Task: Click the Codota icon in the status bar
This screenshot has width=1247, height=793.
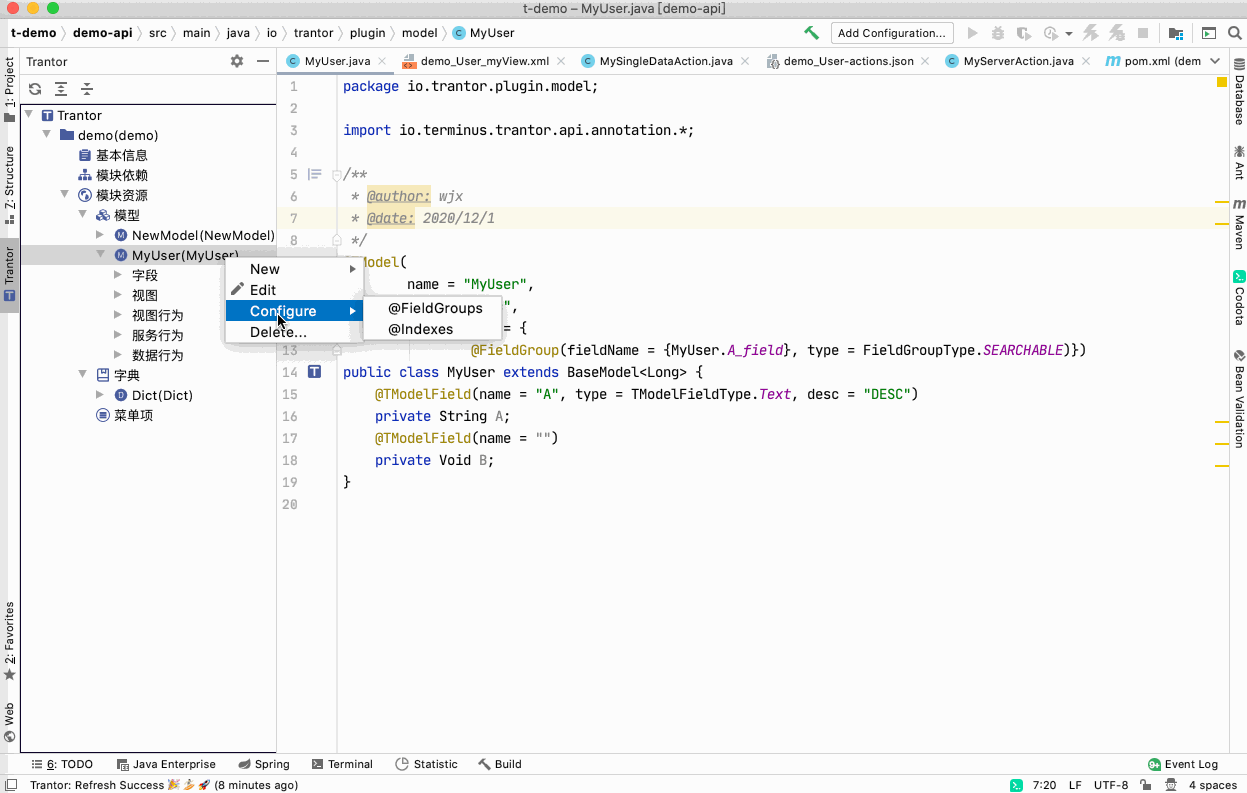Action: (1015, 785)
